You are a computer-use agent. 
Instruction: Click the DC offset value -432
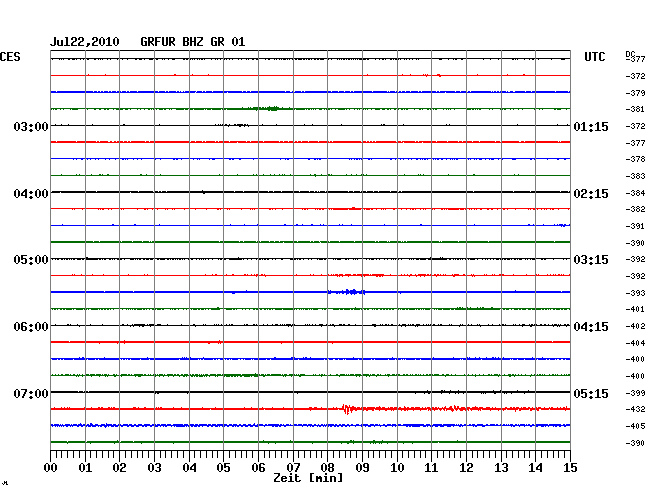click(x=635, y=409)
